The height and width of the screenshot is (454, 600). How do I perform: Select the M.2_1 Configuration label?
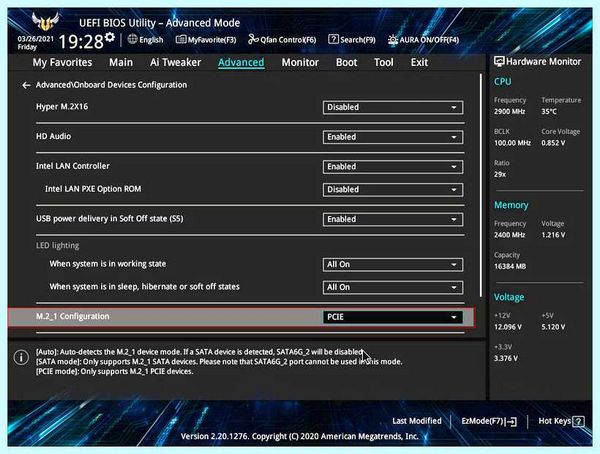coord(73,317)
